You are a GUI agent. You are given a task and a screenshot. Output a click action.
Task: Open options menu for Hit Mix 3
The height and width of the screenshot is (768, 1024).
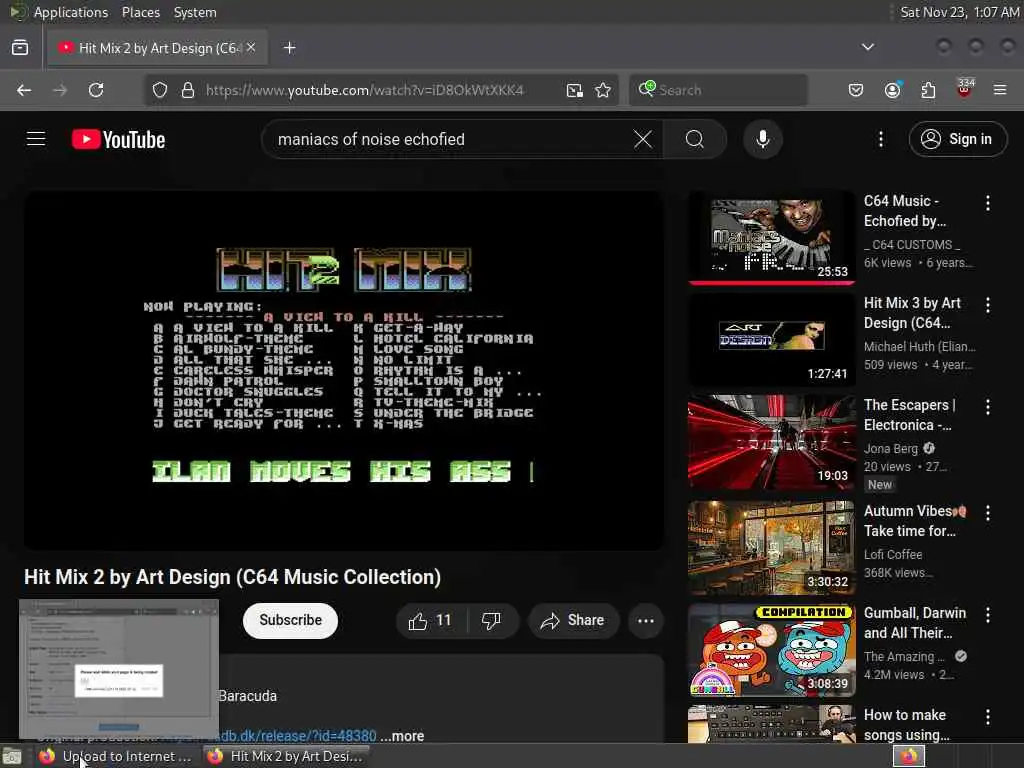(x=987, y=305)
